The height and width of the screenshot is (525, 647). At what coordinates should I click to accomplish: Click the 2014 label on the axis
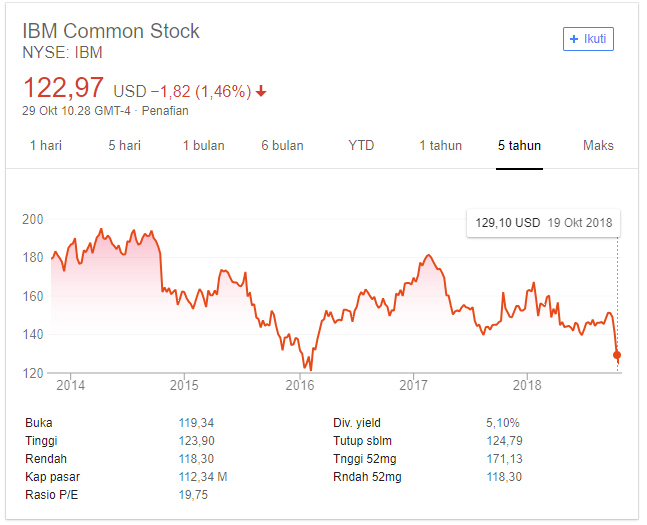pyautogui.click(x=70, y=385)
